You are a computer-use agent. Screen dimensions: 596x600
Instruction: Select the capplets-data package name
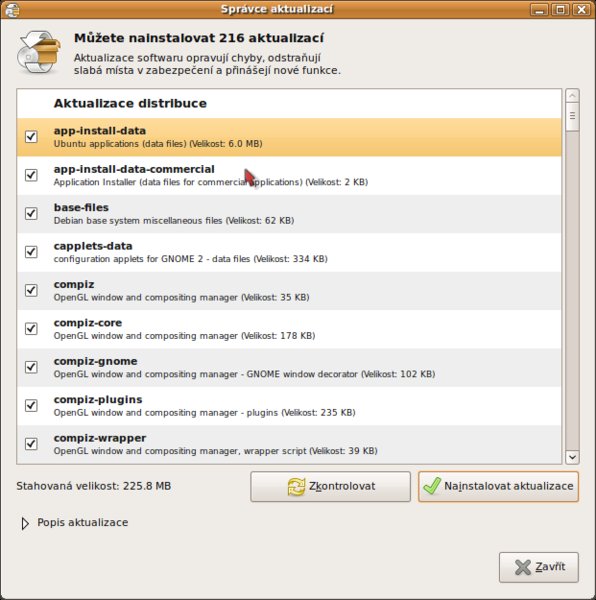(x=93, y=246)
